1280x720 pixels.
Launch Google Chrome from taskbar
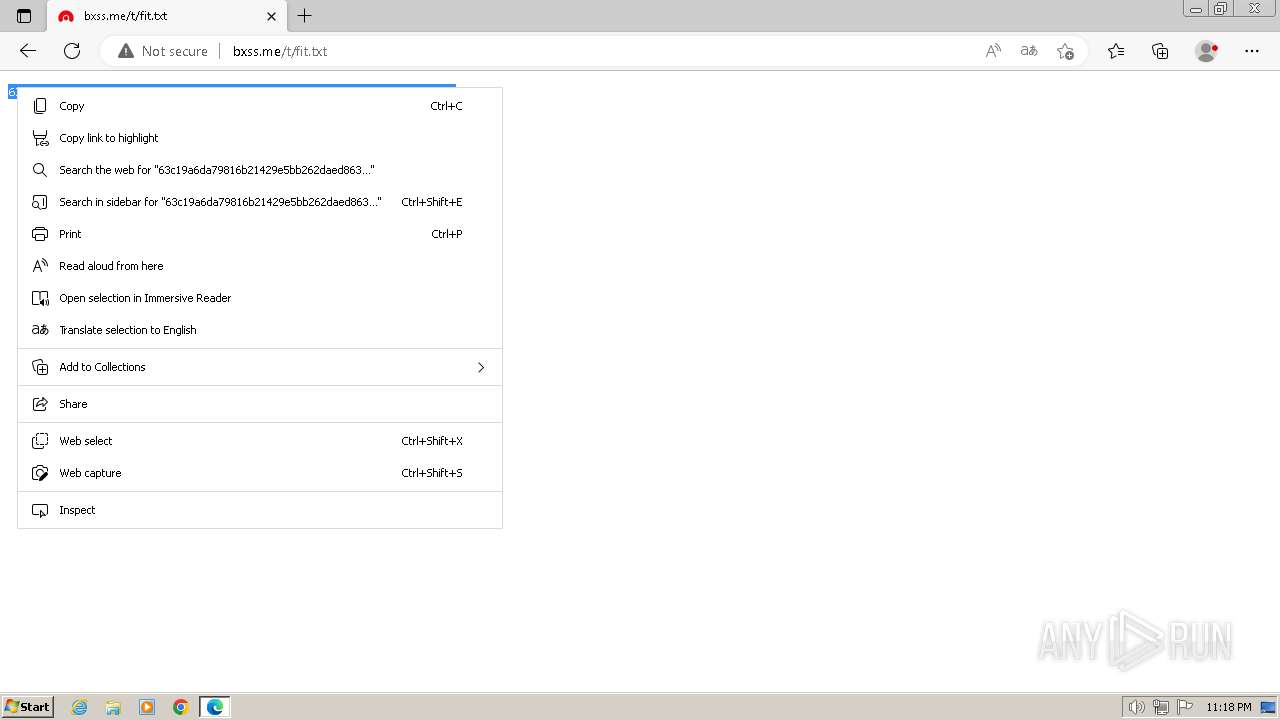(181, 707)
